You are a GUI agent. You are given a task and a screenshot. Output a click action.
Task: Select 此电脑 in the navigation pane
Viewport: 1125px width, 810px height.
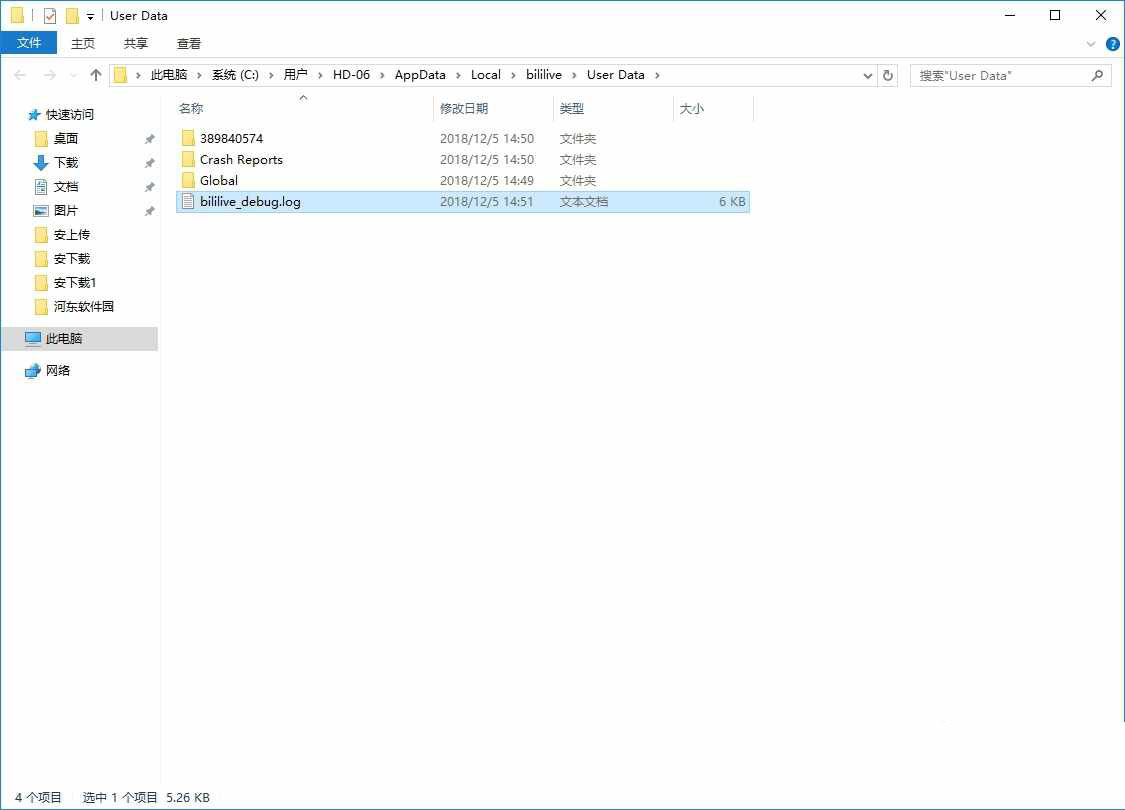pyautogui.click(x=64, y=339)
